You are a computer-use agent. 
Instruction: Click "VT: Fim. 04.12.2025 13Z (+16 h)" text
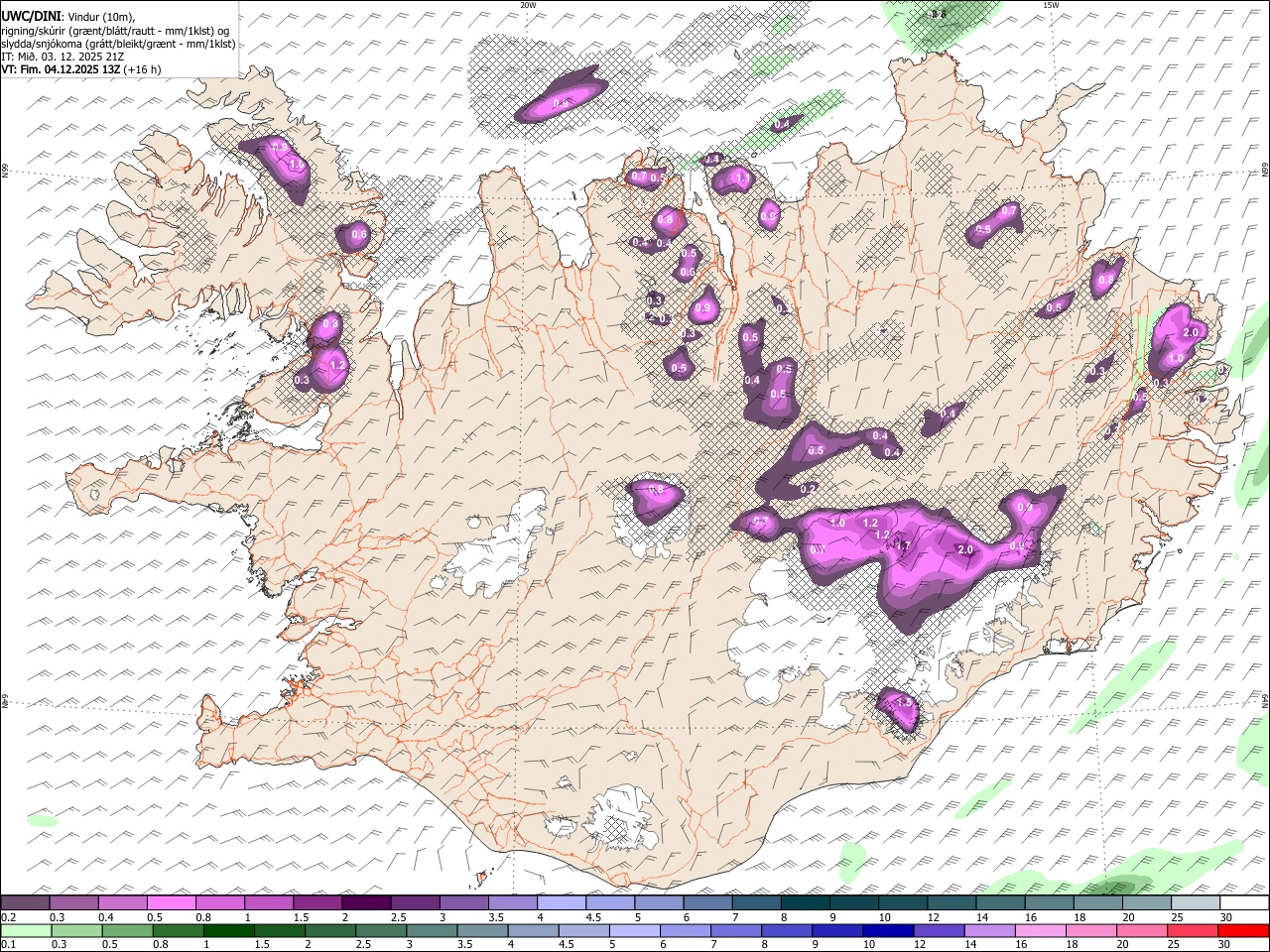click(80, 69)
